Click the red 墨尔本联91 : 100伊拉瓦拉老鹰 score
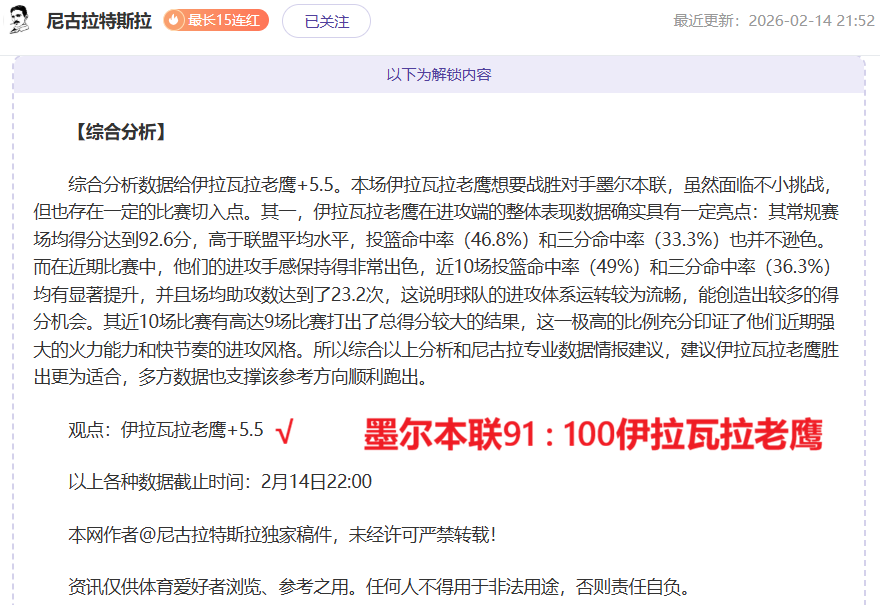This screenshot has width=880, height=605. point(592,435)
